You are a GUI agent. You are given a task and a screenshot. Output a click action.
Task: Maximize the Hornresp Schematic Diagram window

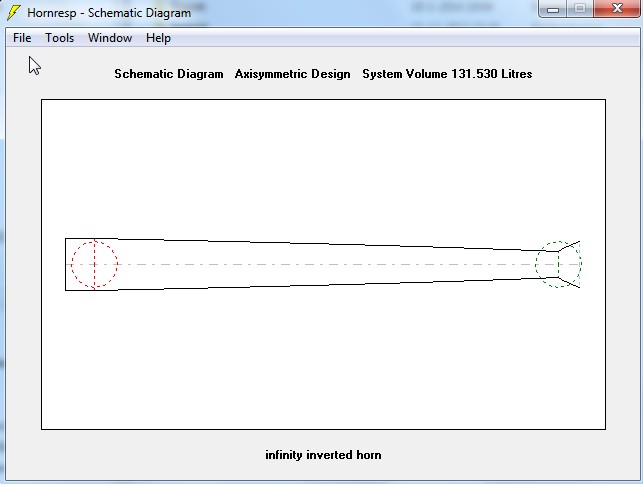(x=580, y=9)
